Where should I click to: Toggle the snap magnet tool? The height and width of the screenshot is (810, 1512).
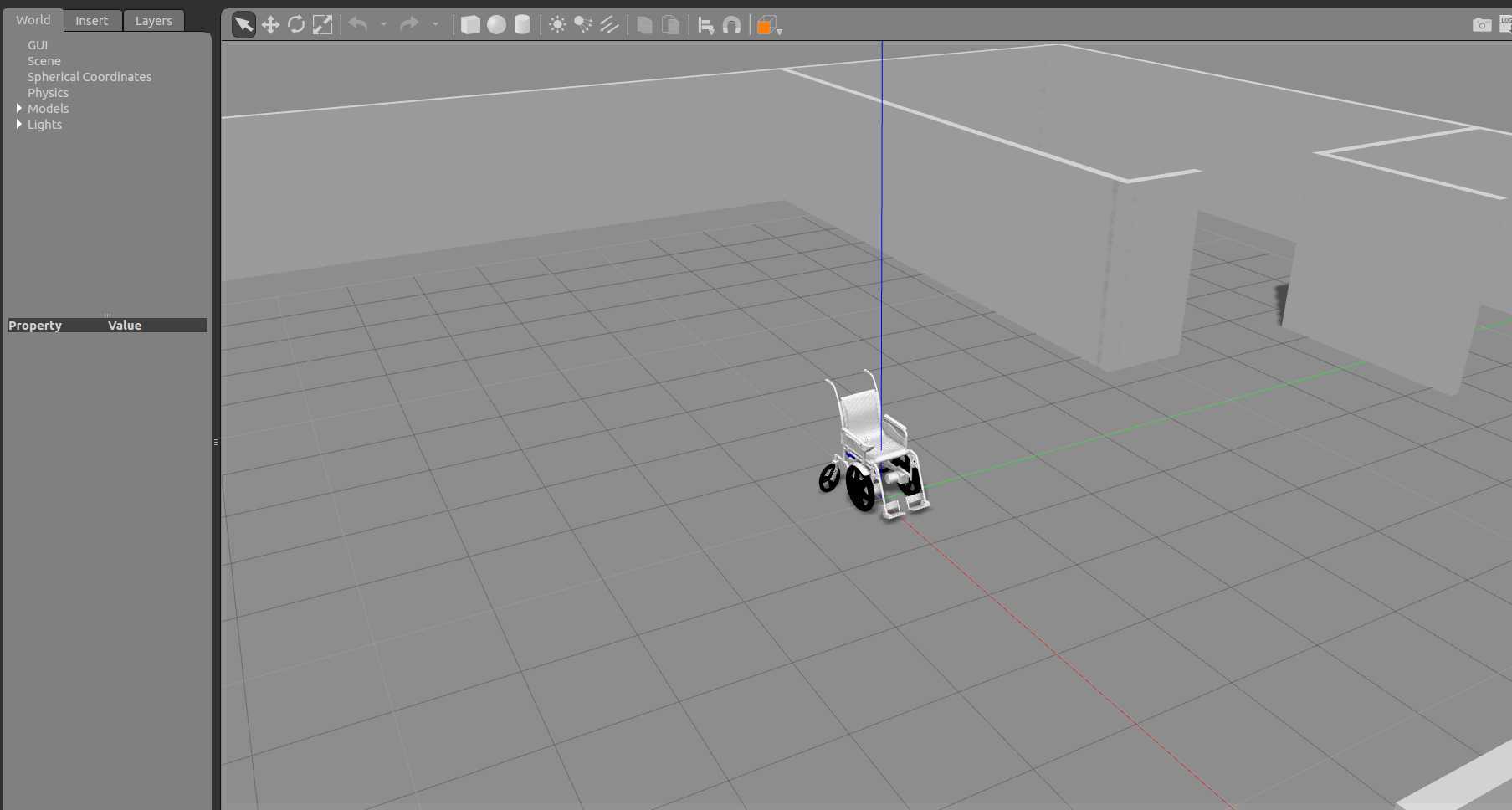coord(731,25)
